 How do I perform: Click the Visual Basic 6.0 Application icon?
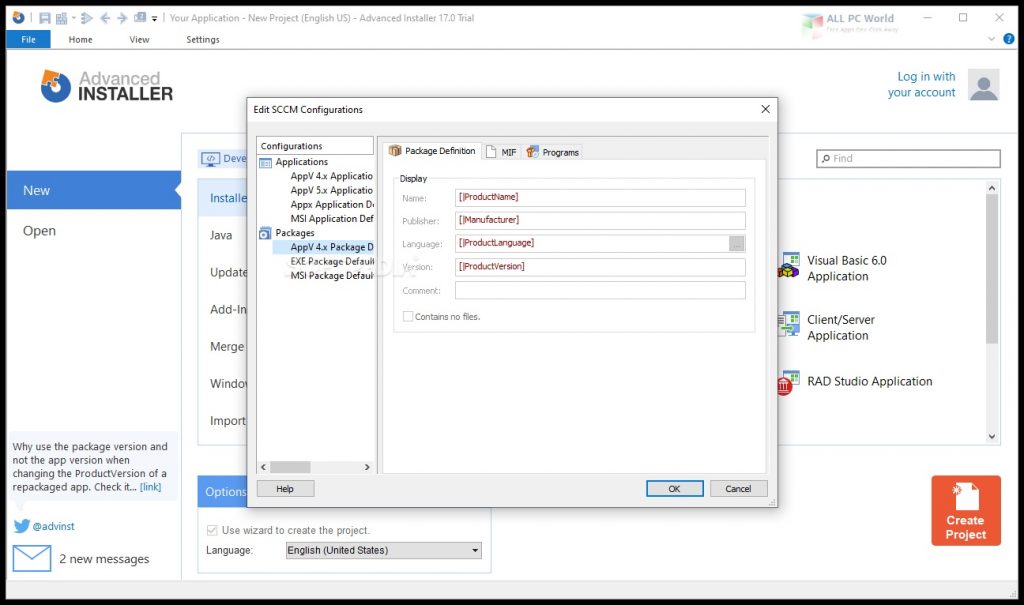click(x=788, y=267)
